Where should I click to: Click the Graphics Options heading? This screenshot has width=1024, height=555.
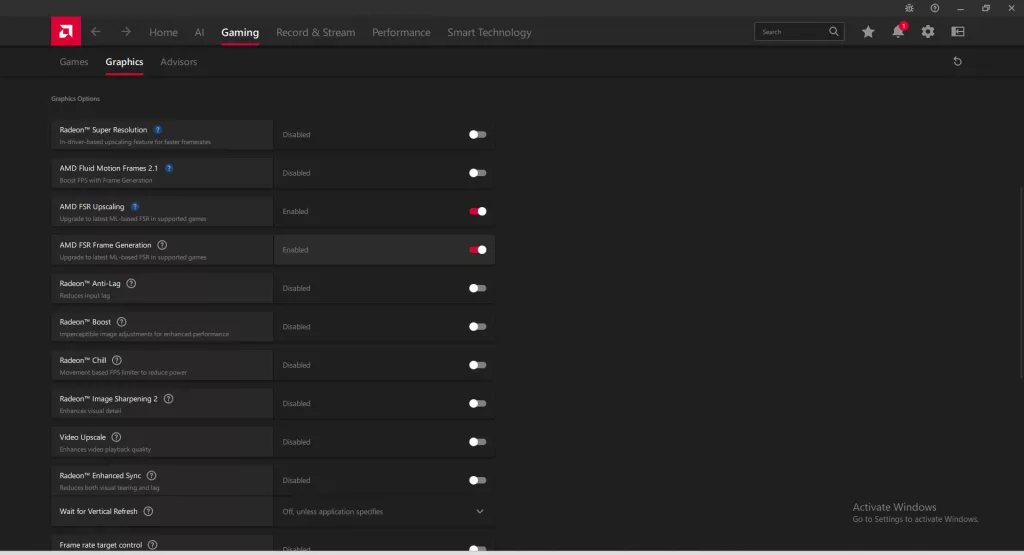[x=75, y=99]
